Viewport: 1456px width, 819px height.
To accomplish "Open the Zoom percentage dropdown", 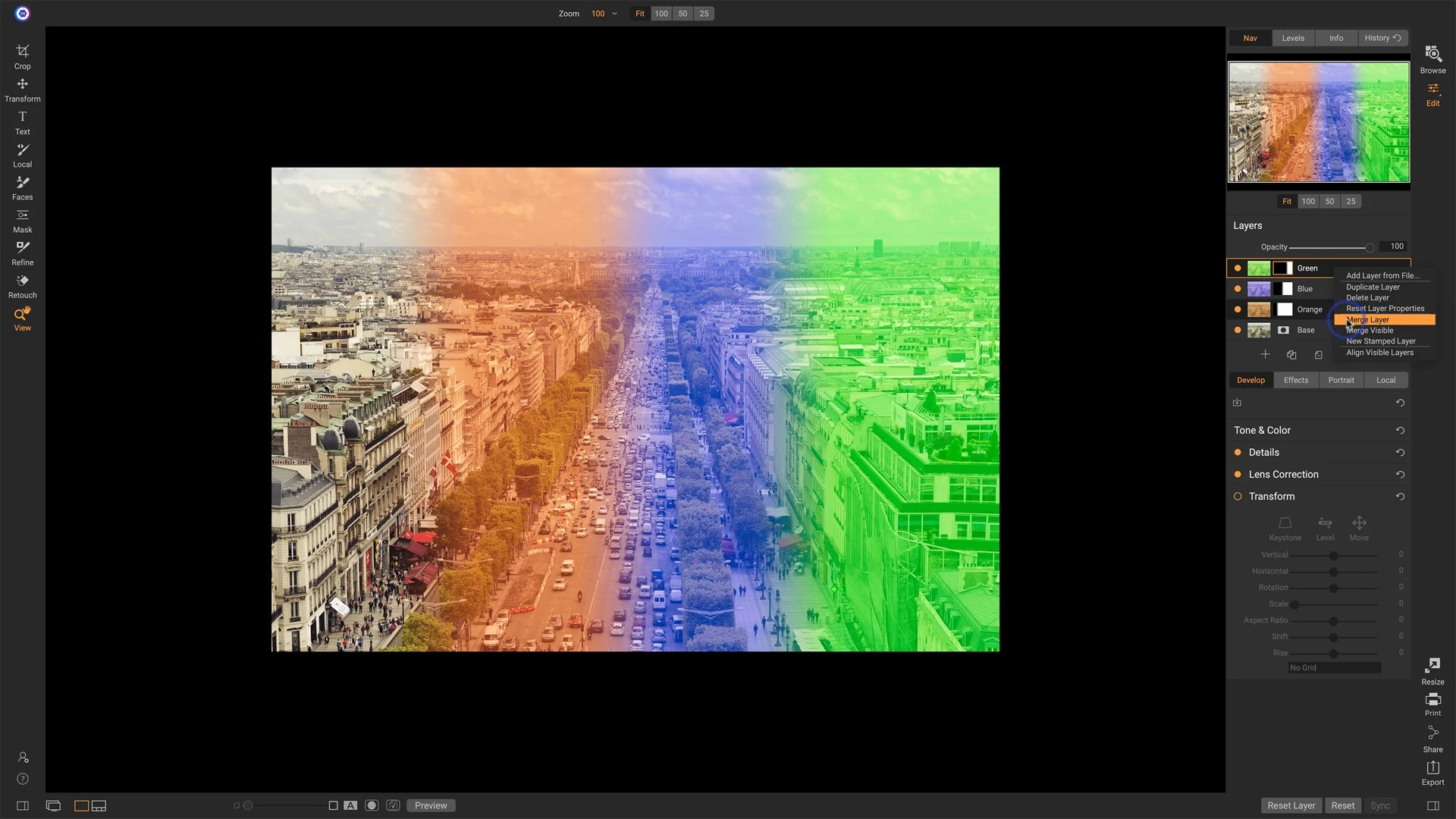I will point(604,14).
